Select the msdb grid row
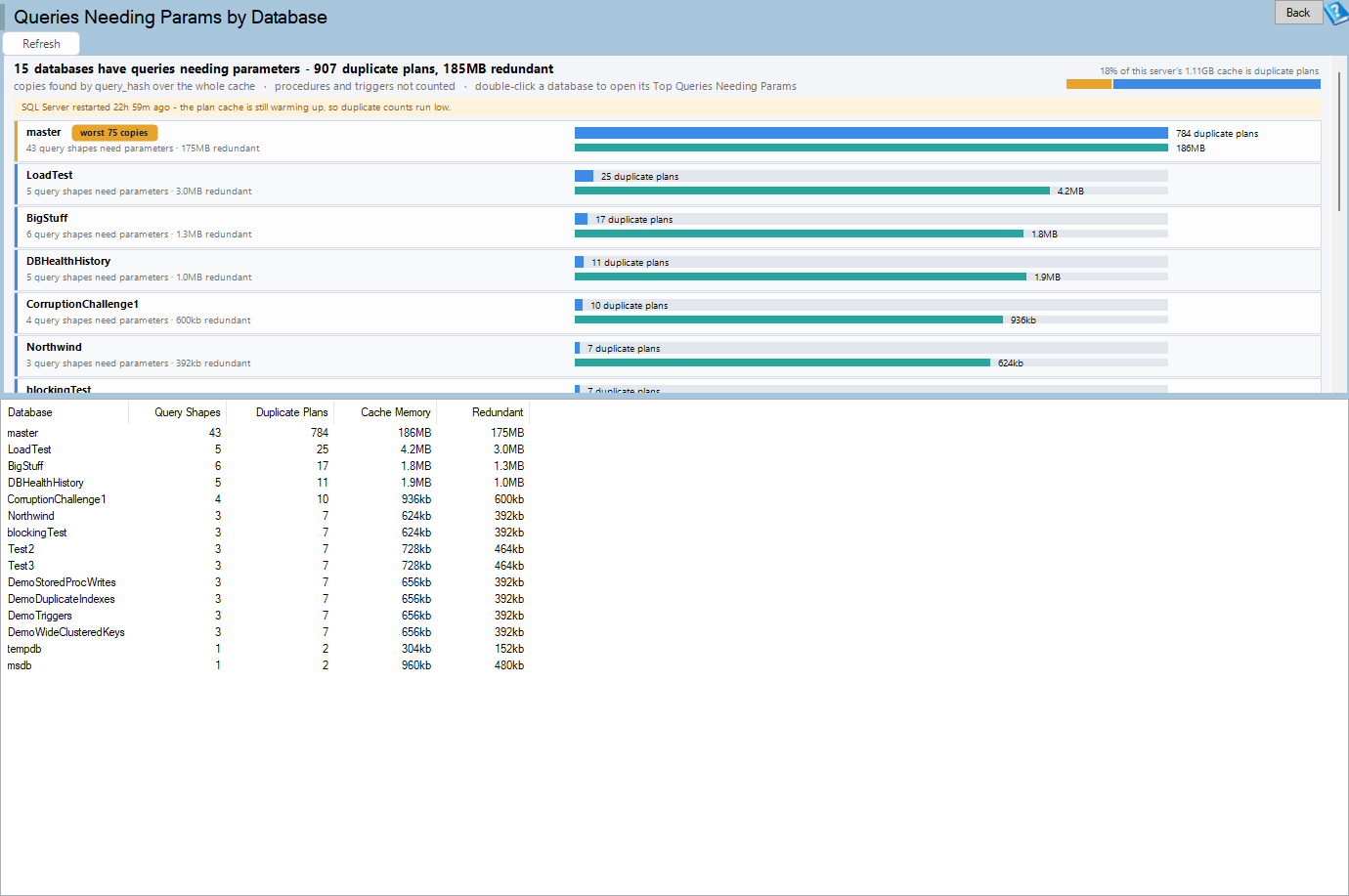Image resolution: width=1349 pixels, height=896 pixels. [x=265, y=665]
